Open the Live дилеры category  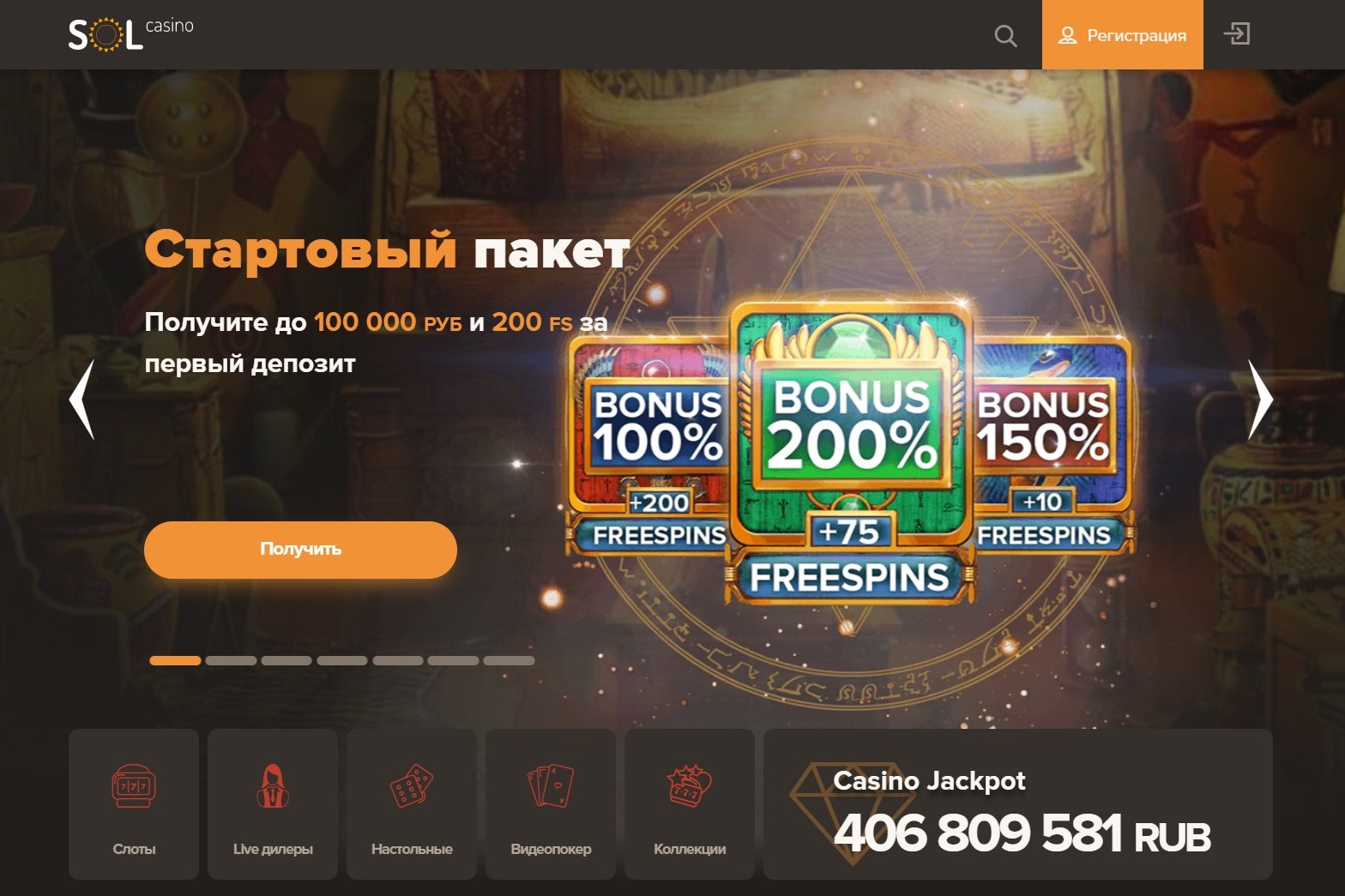point(273,804)
